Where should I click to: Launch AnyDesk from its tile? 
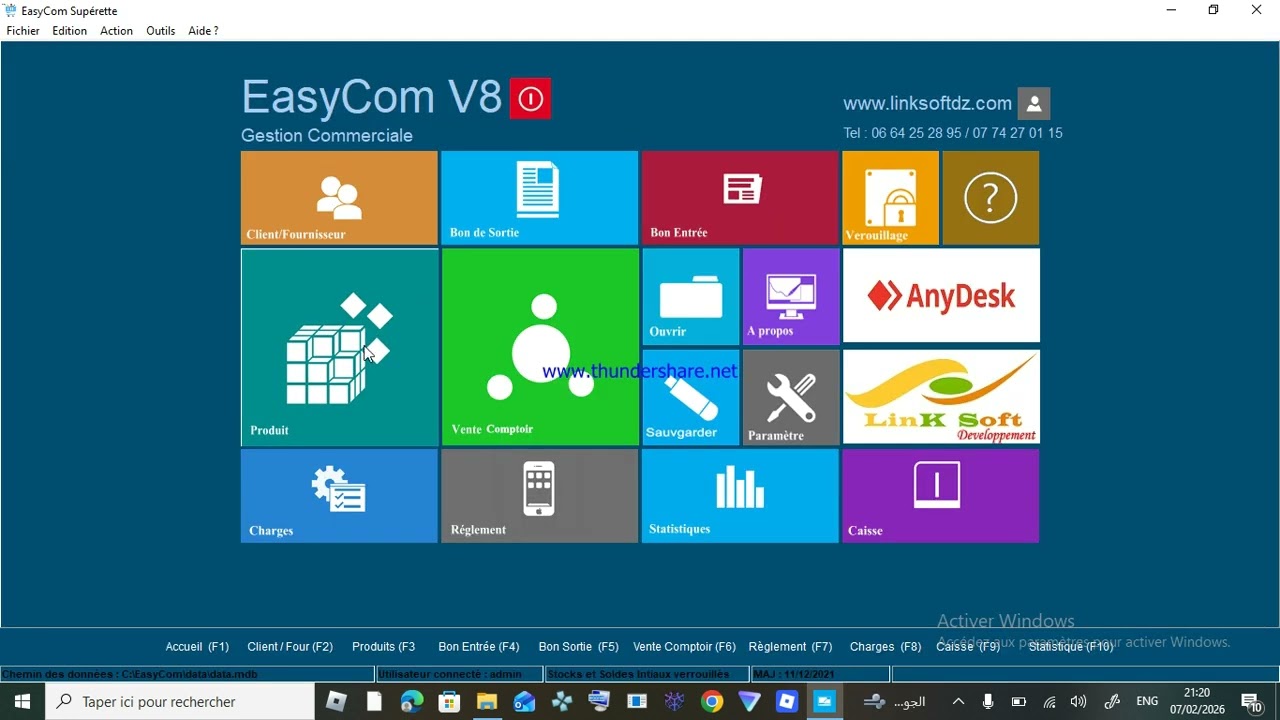point(941,296)
